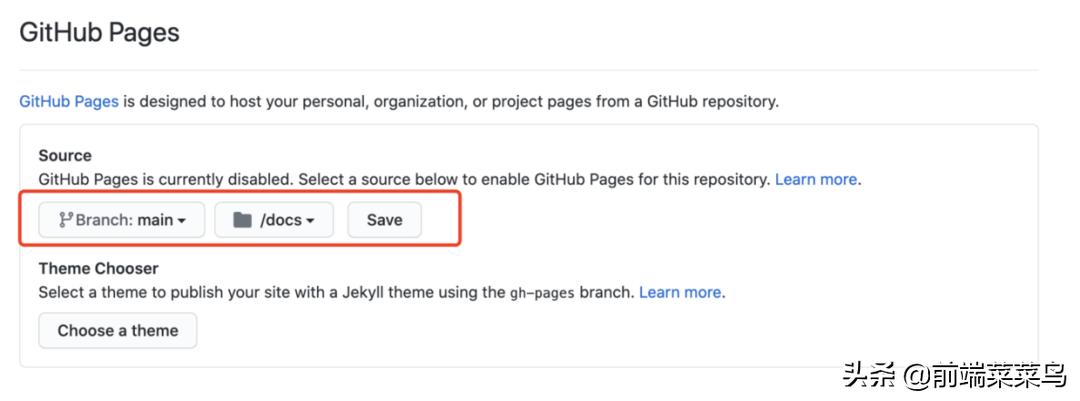Screen dimensions: 1080x401
Task: Follow the blue GitHub Pages link
Action: click(69, 101)
